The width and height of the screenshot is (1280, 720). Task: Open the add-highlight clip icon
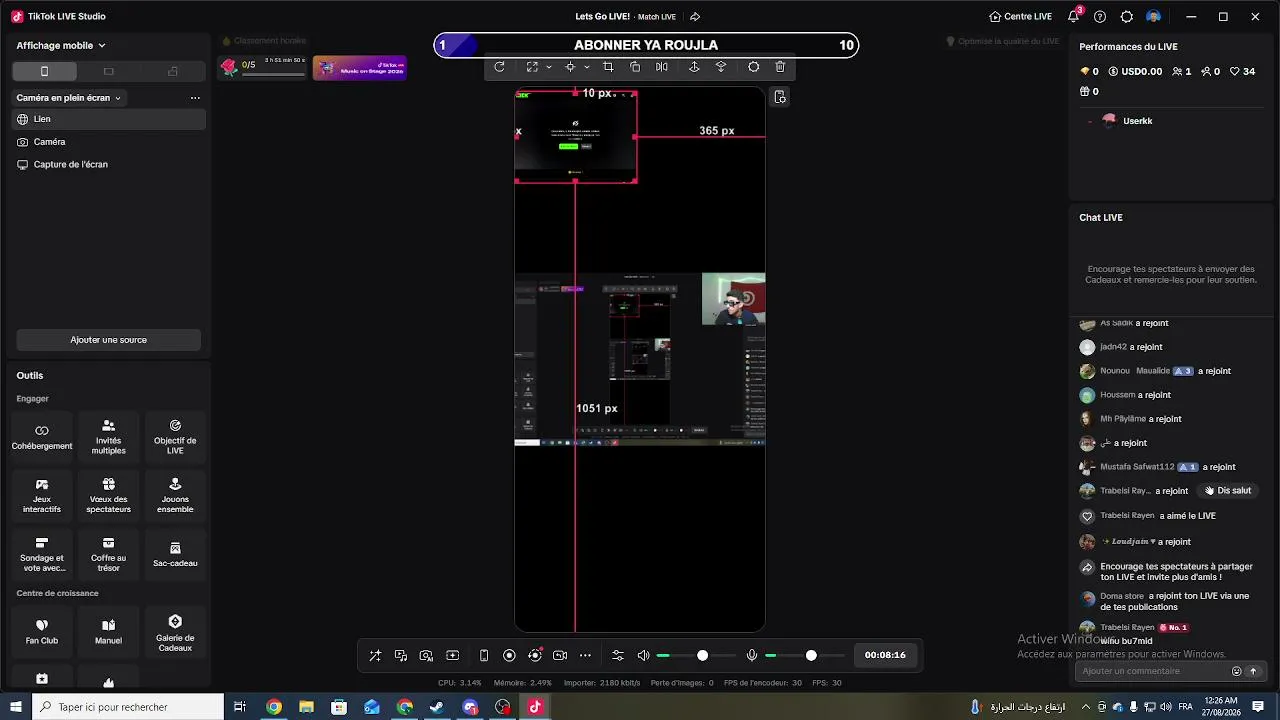tap(453, 655)
